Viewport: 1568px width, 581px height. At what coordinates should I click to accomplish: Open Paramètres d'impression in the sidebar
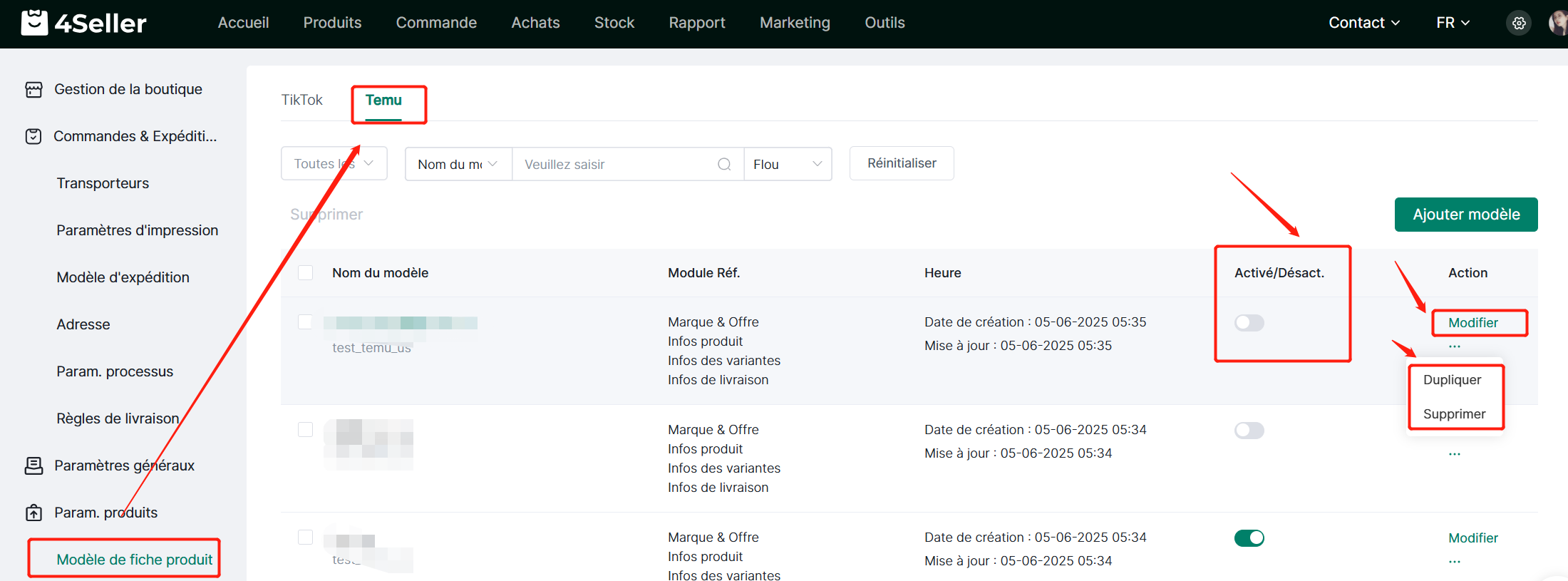click(138, 230)
